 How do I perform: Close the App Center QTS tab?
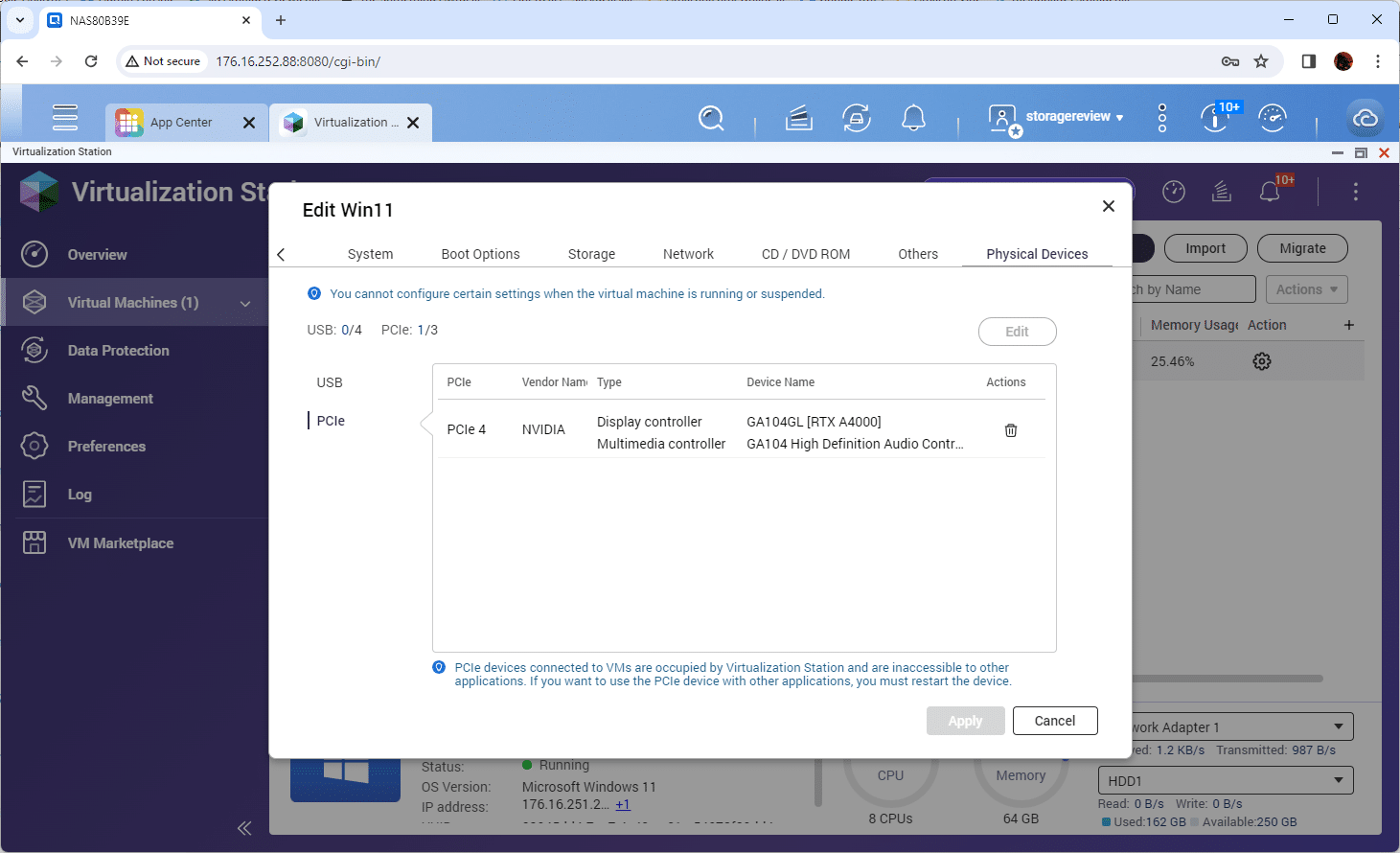[x=249, y=123]
